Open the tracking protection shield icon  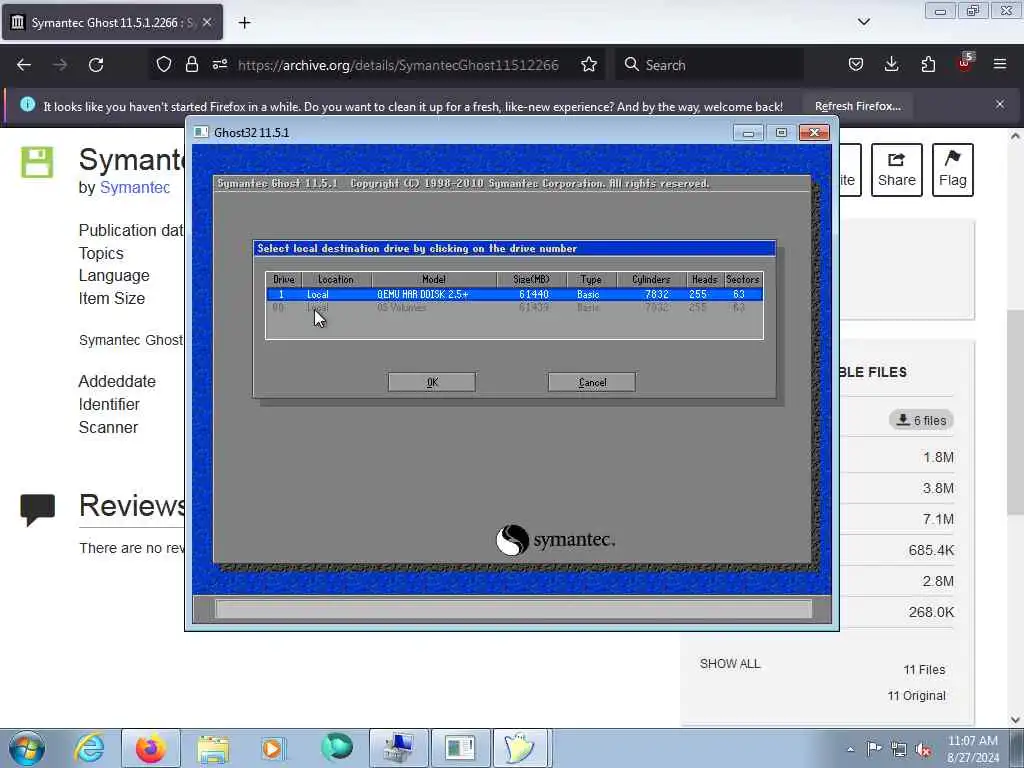coord(164,65)
